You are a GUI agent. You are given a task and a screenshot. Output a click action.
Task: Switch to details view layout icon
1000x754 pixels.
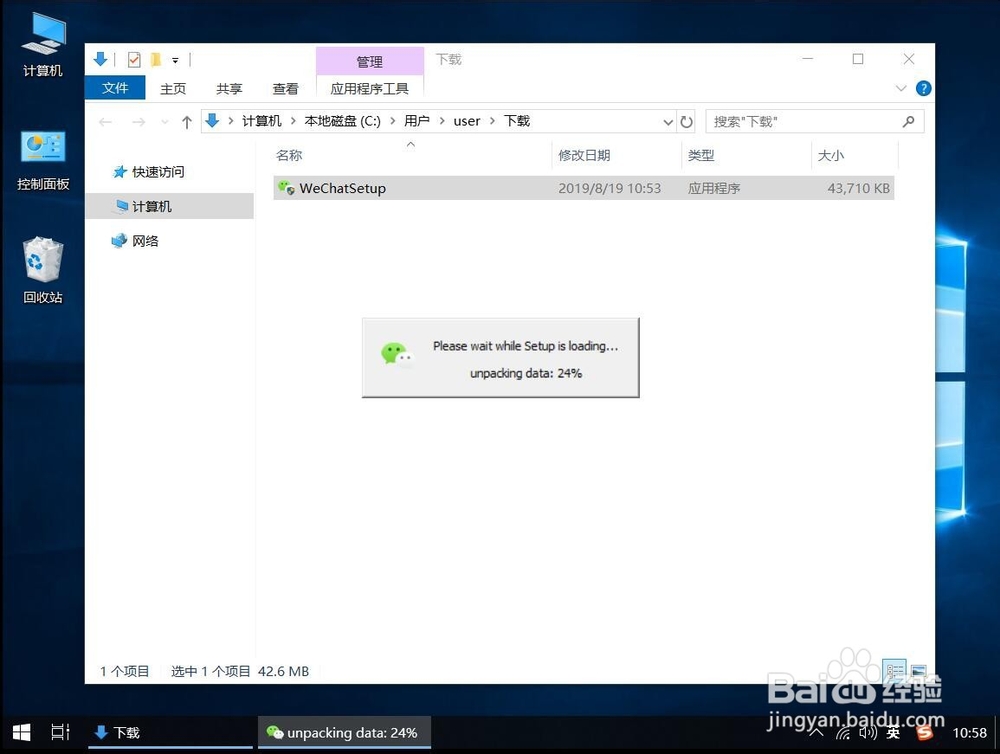coord(895,670)
